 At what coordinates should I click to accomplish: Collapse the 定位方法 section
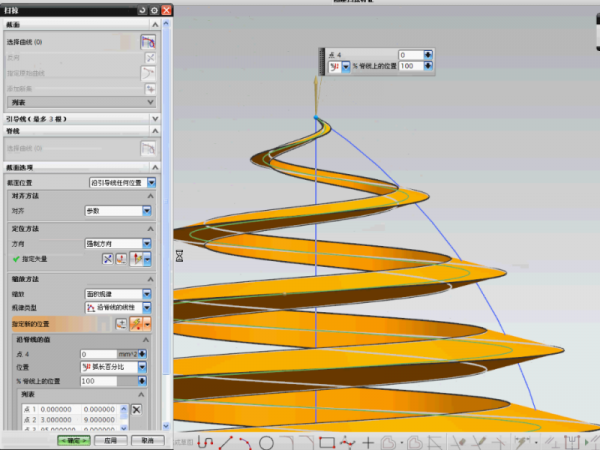[150, 228]
